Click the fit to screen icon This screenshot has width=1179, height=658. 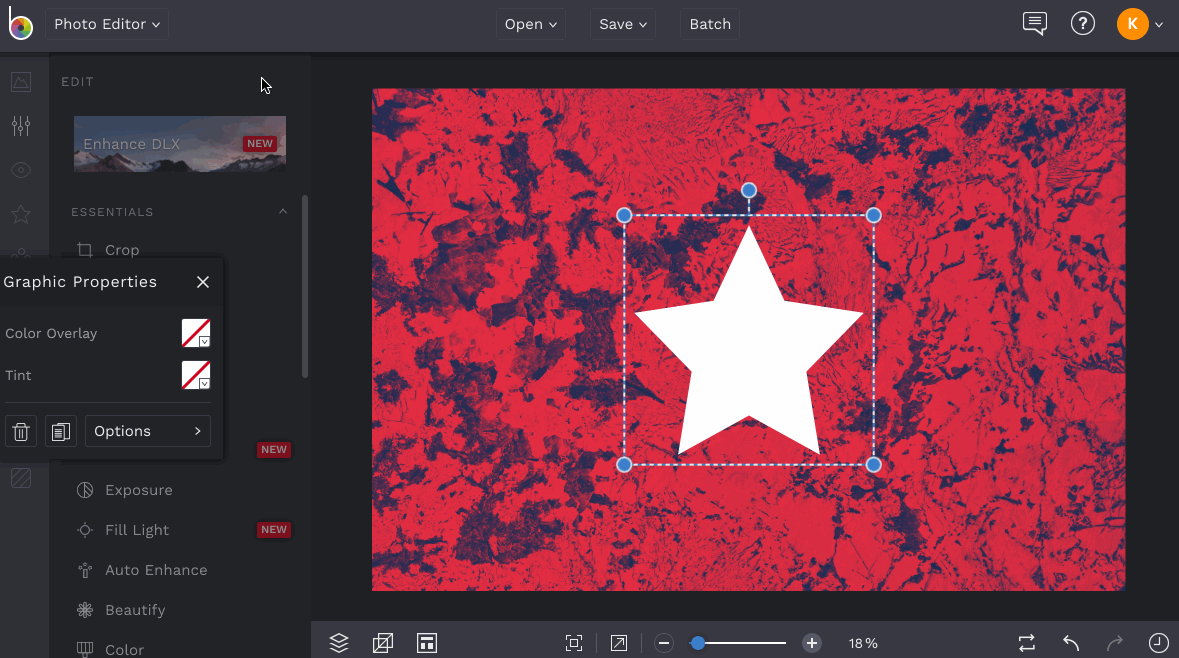tap(574, 643)
